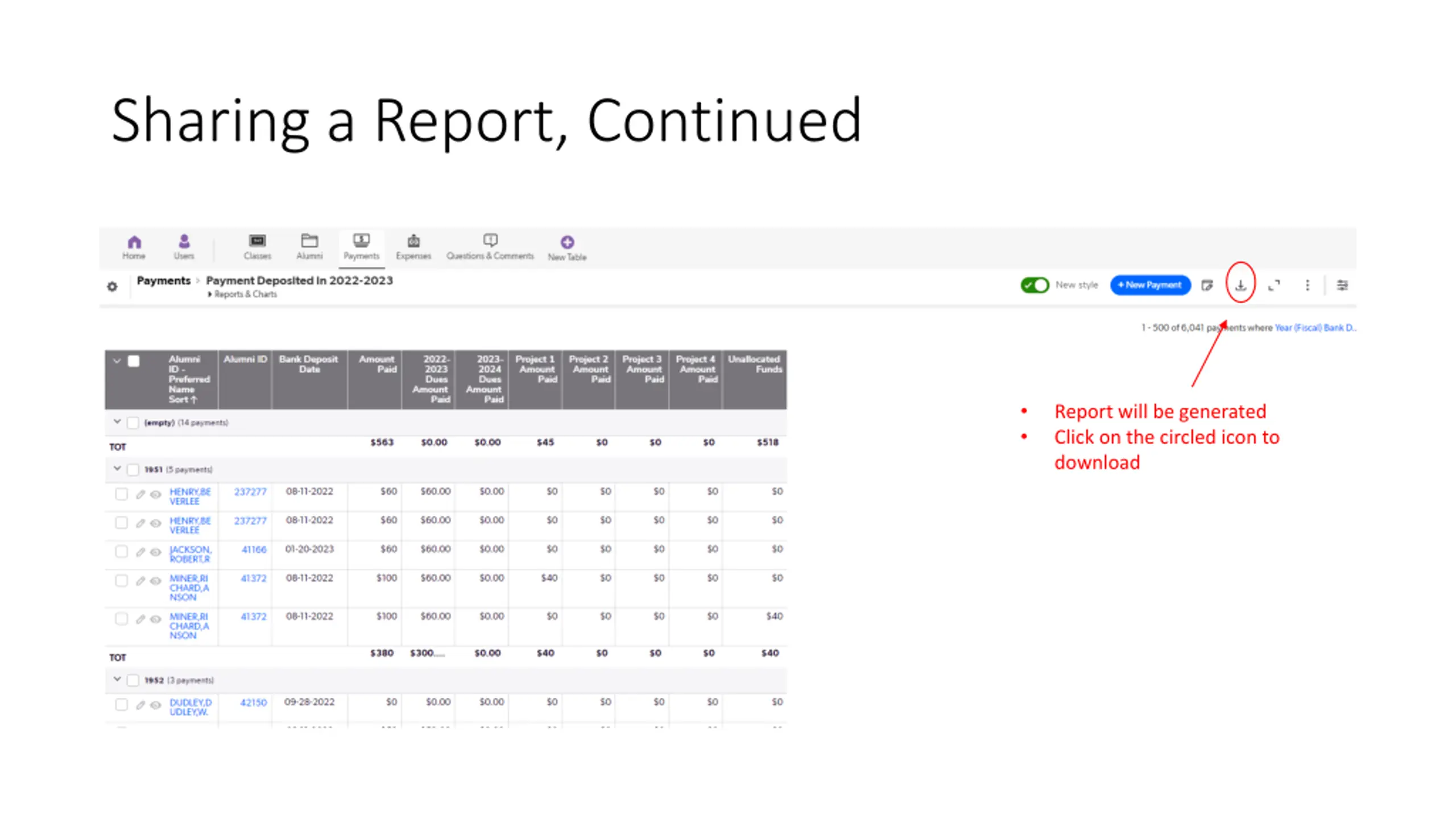Check MINER row with $40 unallocated funds
1456x819 pixels.
pos(121,619)
